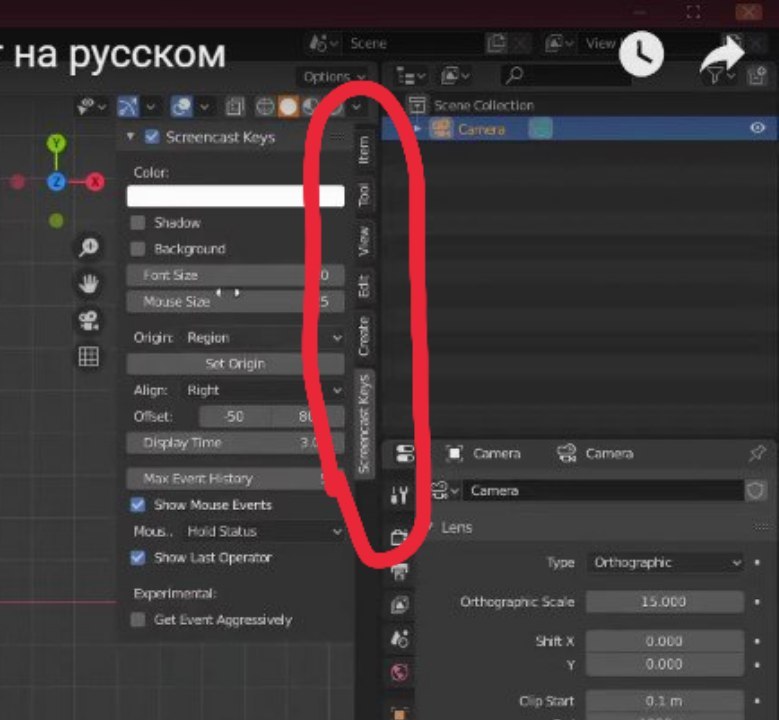Select wireframe viewport shading sphere
Screen dimensions: 779x720
[265, 106]
